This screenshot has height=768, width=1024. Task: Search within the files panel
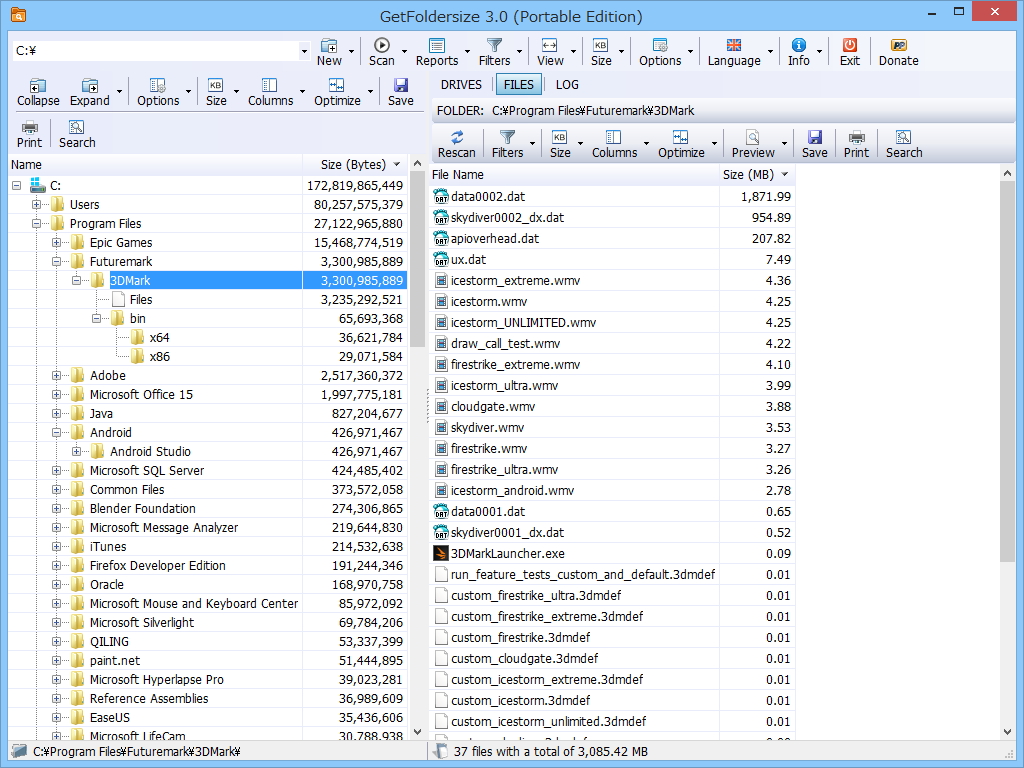904,144
